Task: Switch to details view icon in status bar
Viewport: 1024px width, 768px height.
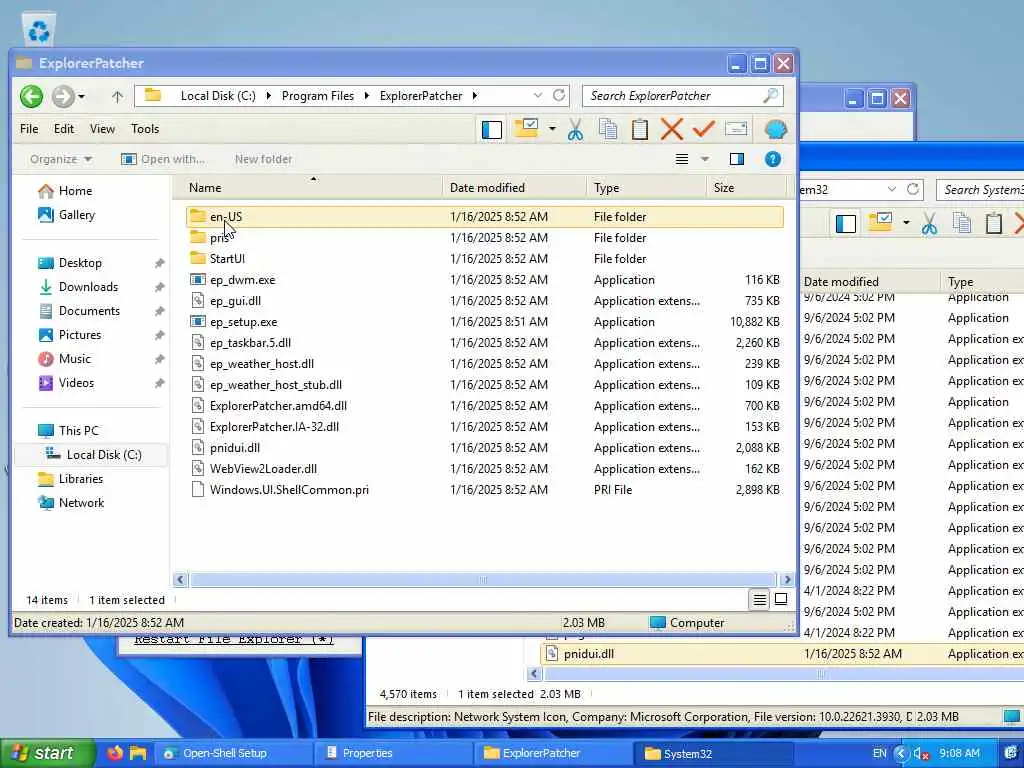Action: point(760,600)
